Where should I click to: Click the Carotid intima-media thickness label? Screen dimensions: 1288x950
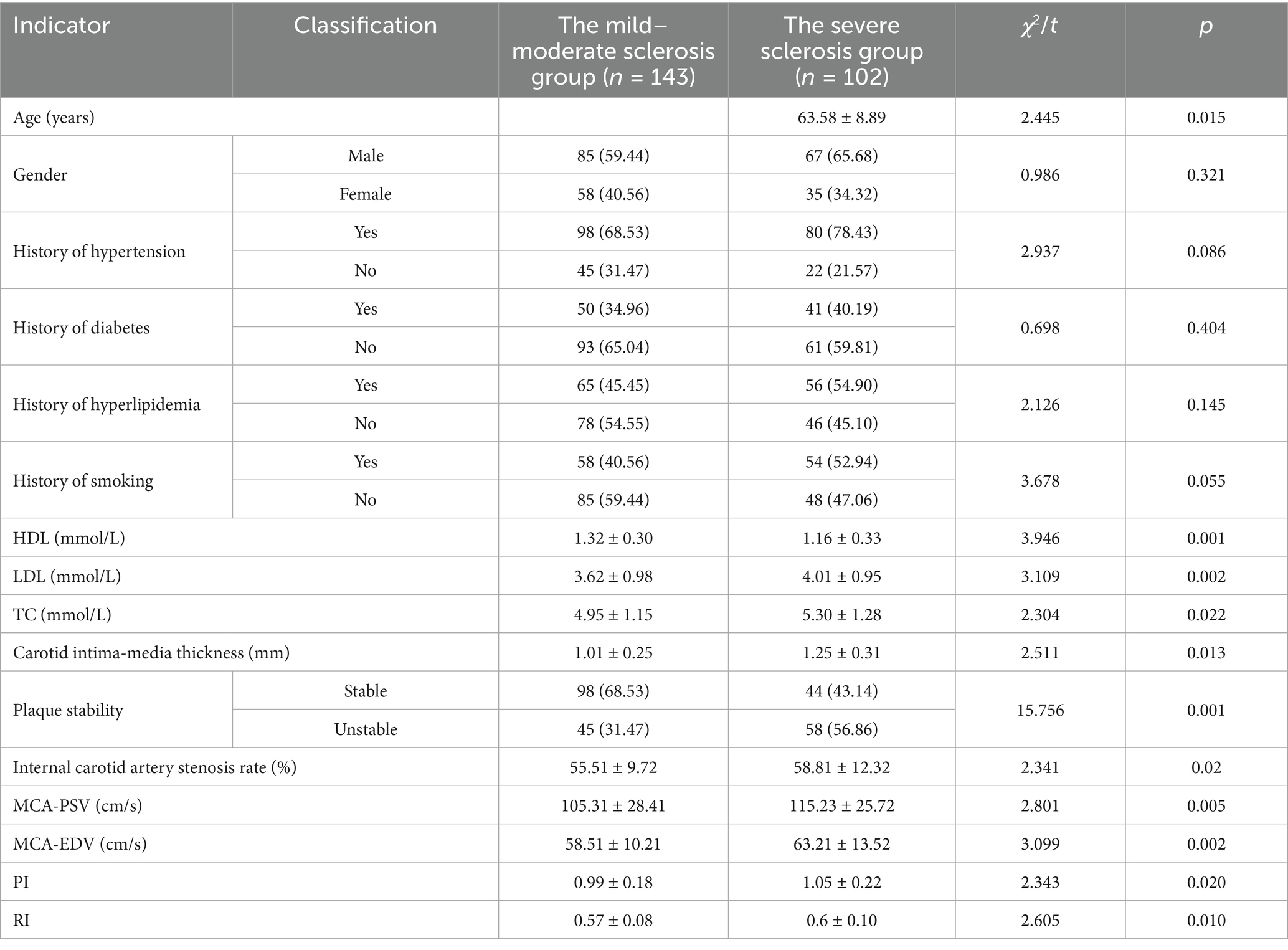[151, 652]
